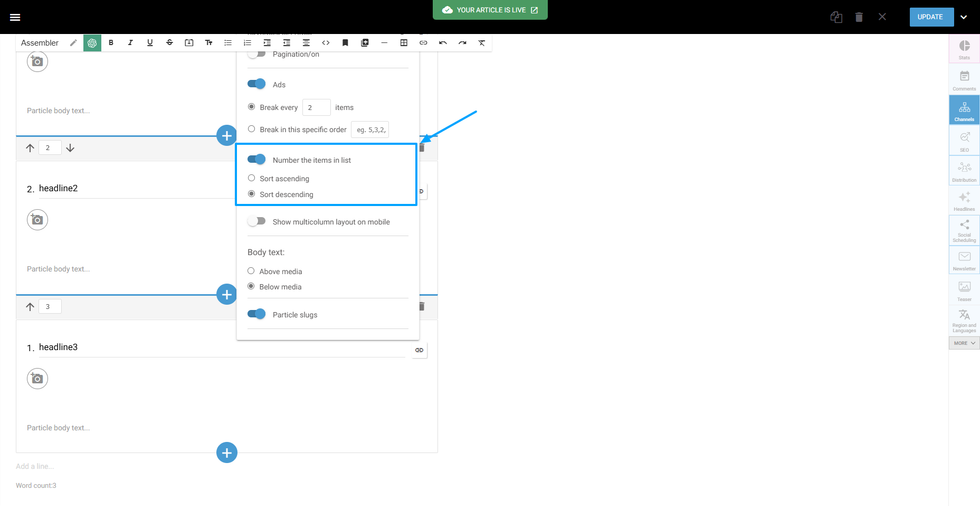Click the Break every items number field

click(316, 107)
